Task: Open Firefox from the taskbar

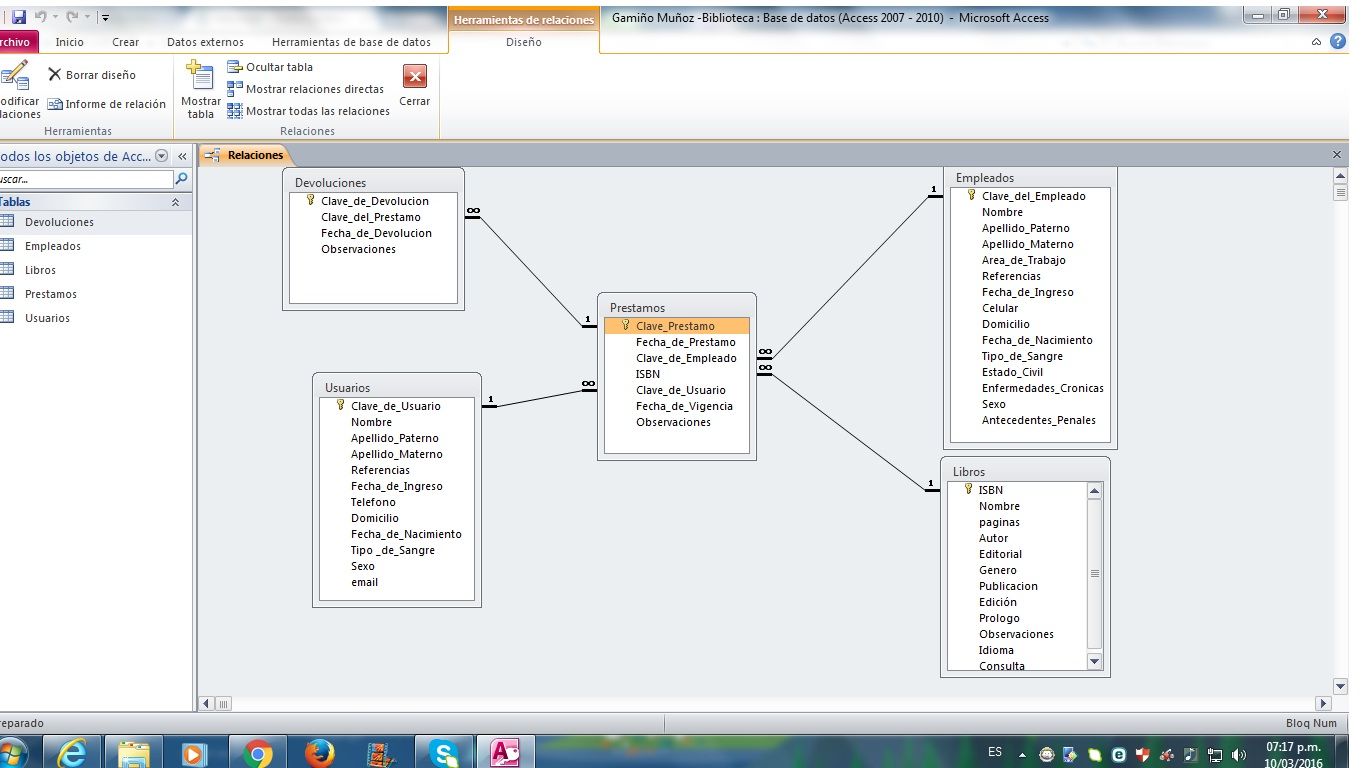Action: [319, 753]
